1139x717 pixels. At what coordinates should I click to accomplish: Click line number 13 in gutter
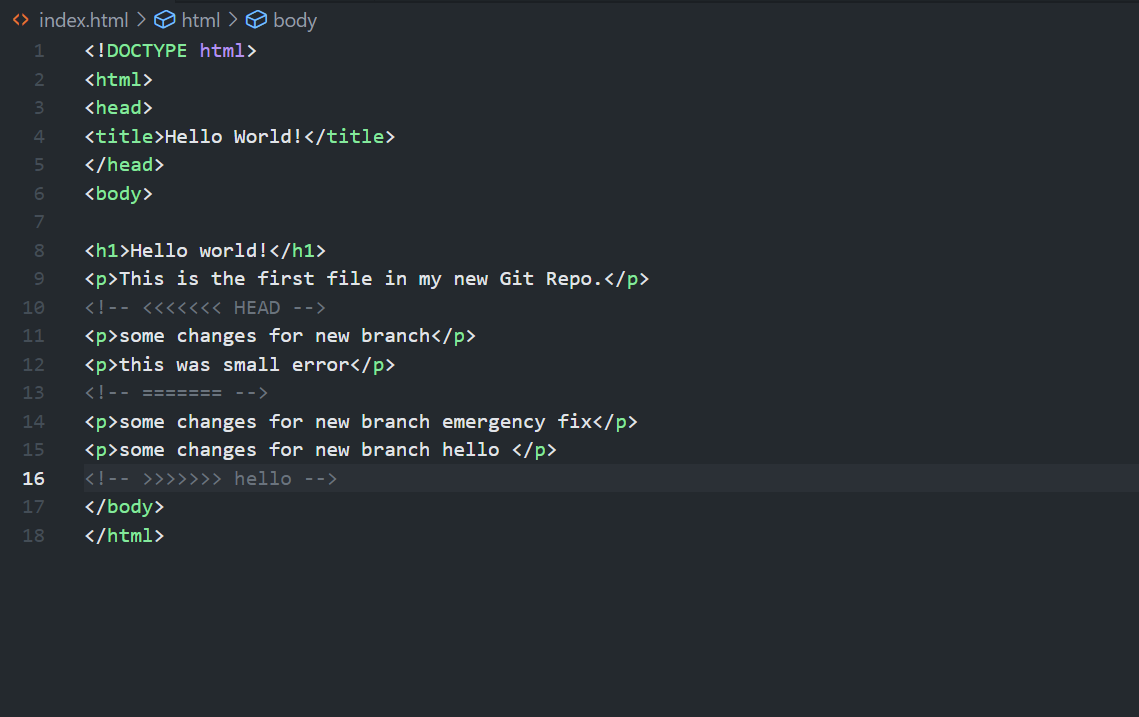click(x=33, y=393)
